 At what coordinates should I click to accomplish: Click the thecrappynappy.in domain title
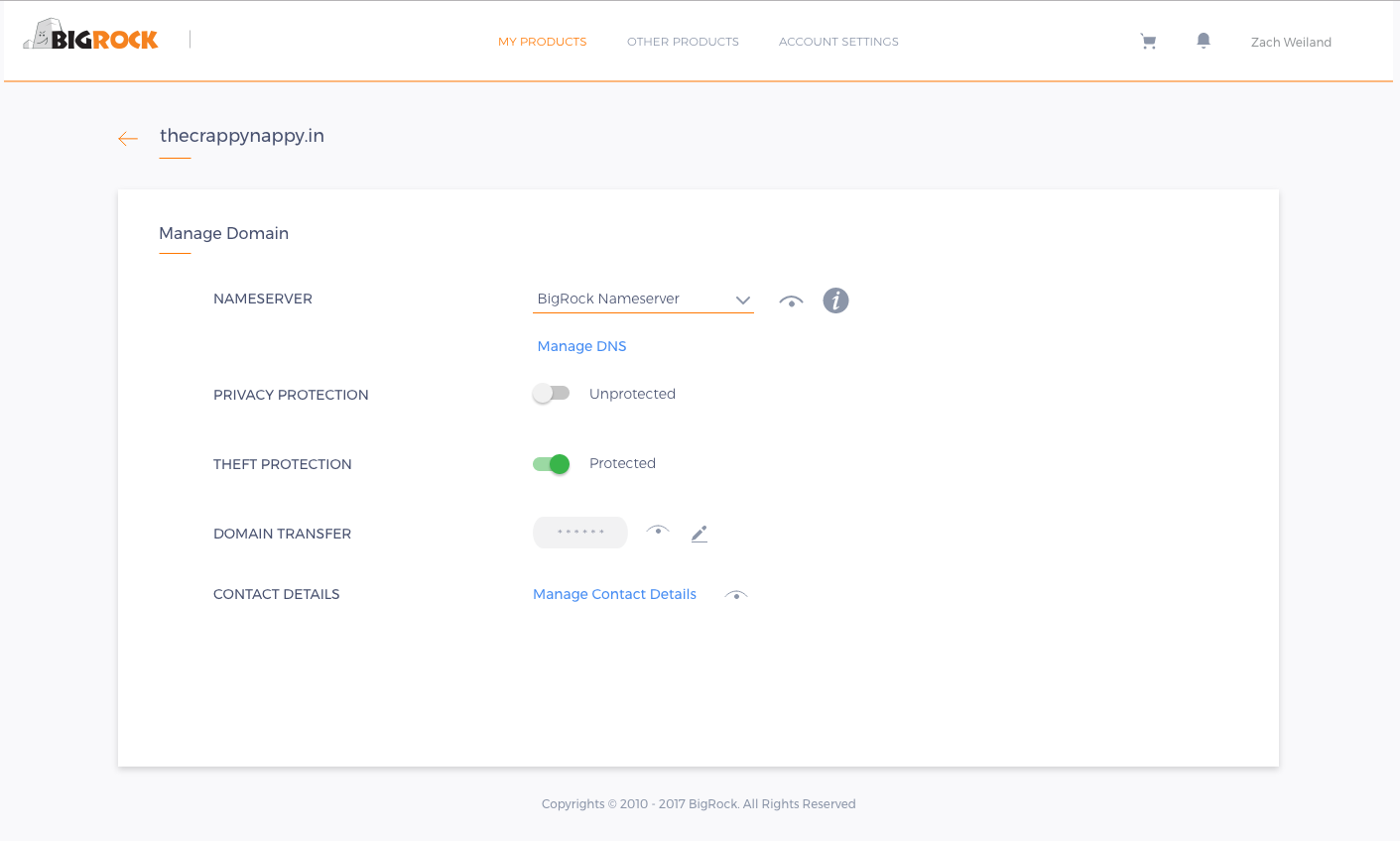click(x=242, y=136)
